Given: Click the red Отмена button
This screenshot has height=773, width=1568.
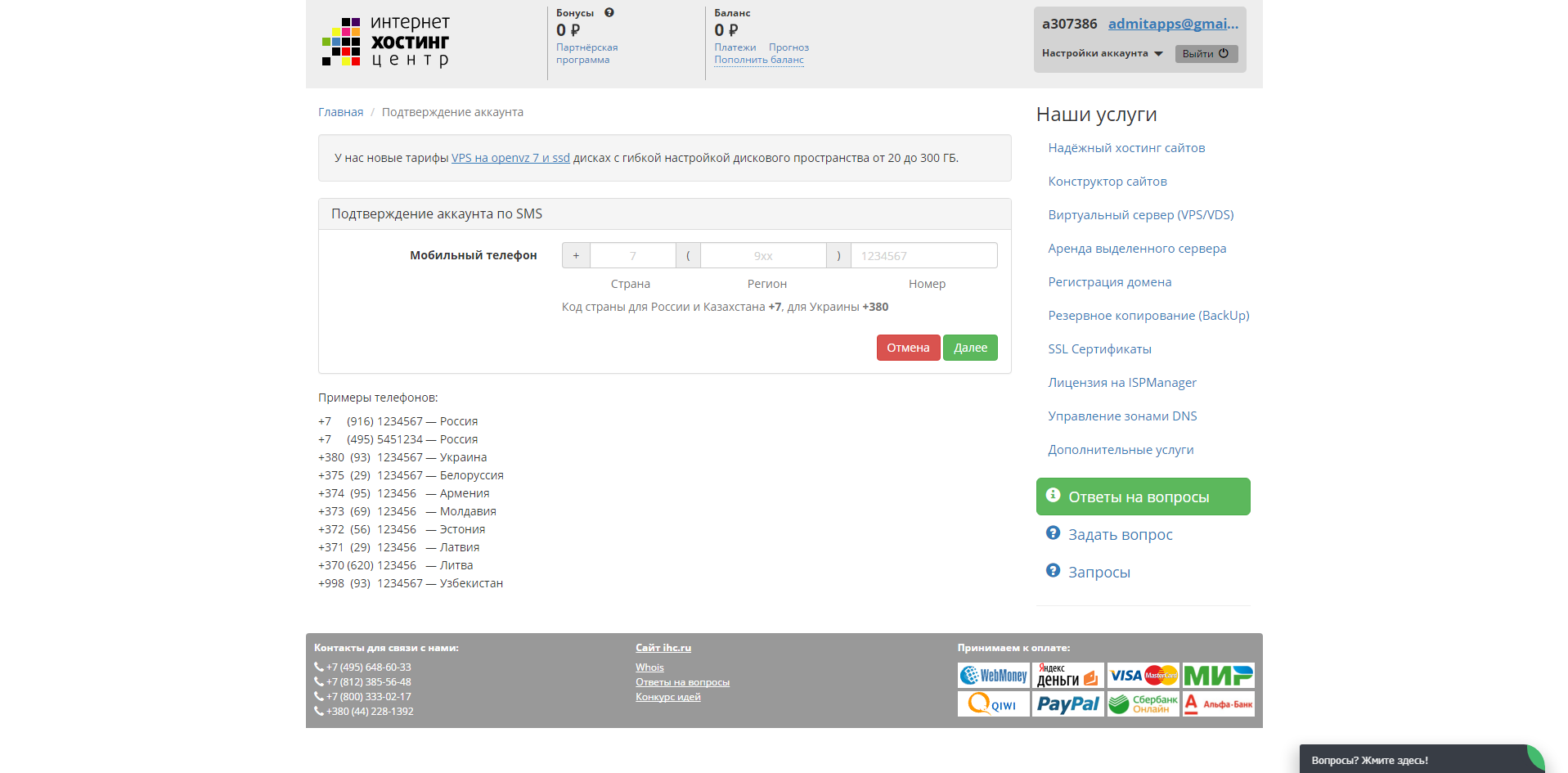Looking at the screenshot, I should 908,348.
